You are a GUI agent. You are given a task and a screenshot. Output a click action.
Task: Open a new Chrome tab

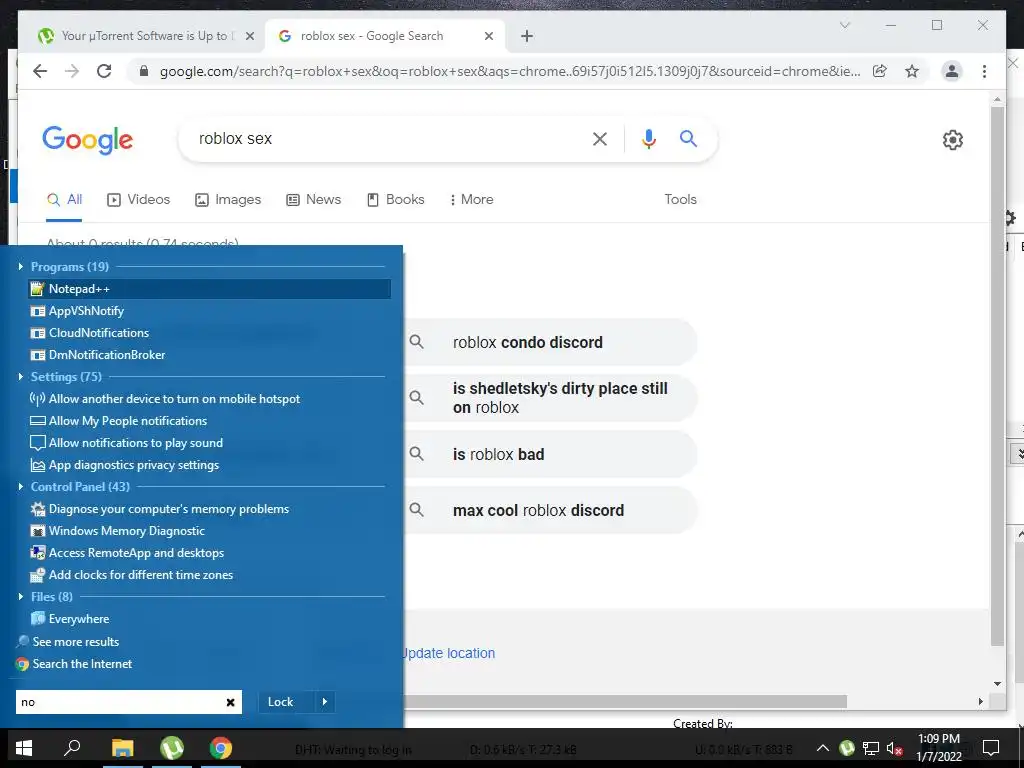point(527,37)
